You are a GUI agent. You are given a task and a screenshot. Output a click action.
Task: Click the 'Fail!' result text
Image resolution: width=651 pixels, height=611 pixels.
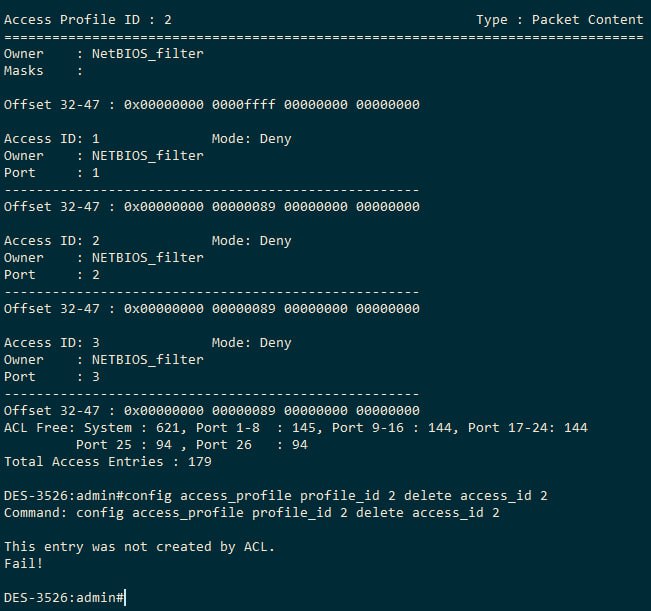[x=24, y=564]
